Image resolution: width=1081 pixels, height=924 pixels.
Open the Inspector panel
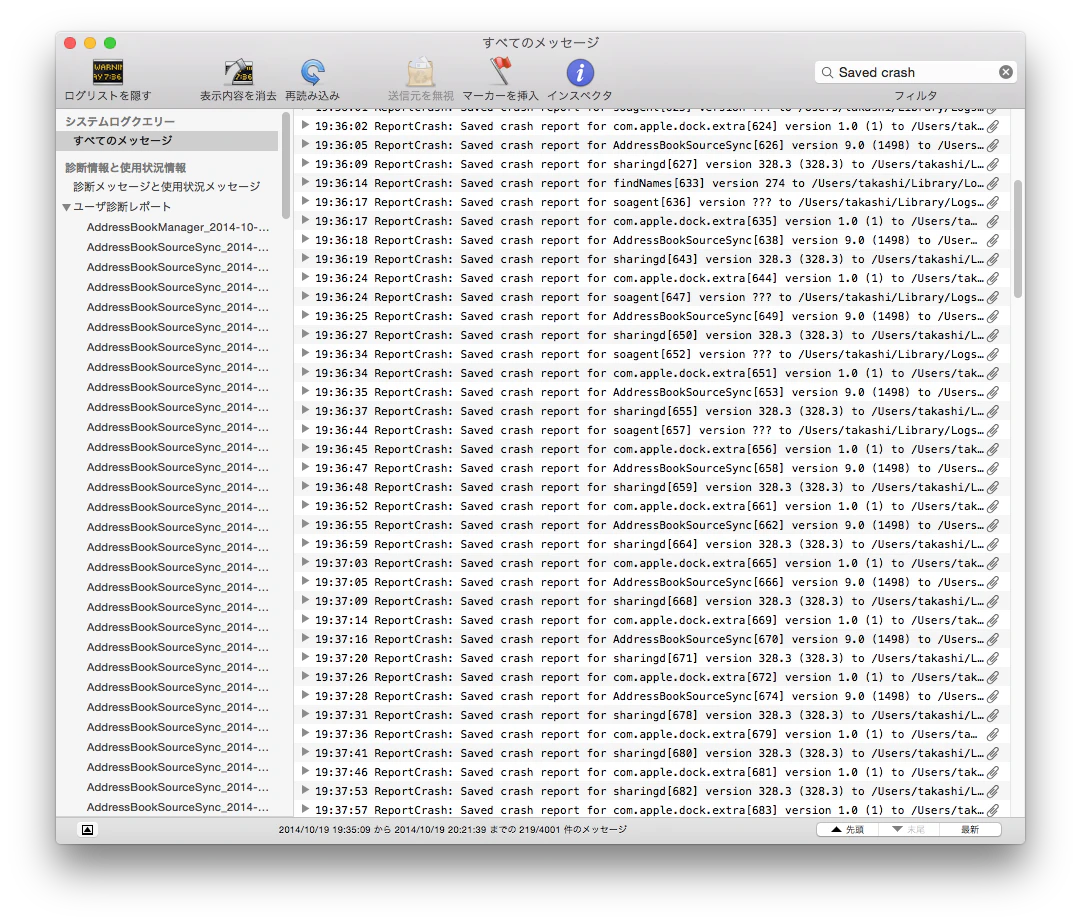tap(581, 72)
